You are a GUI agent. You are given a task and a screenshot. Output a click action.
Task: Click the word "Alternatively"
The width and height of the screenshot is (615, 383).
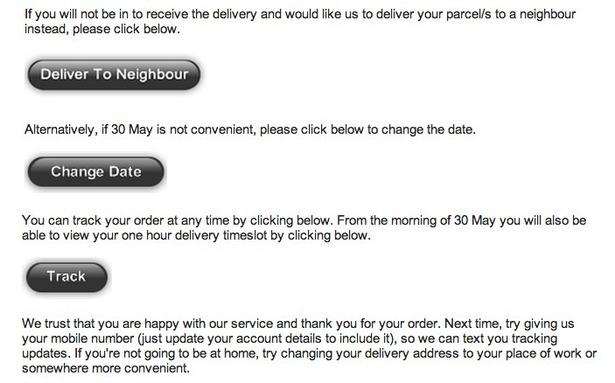click(x=59, y=129)
